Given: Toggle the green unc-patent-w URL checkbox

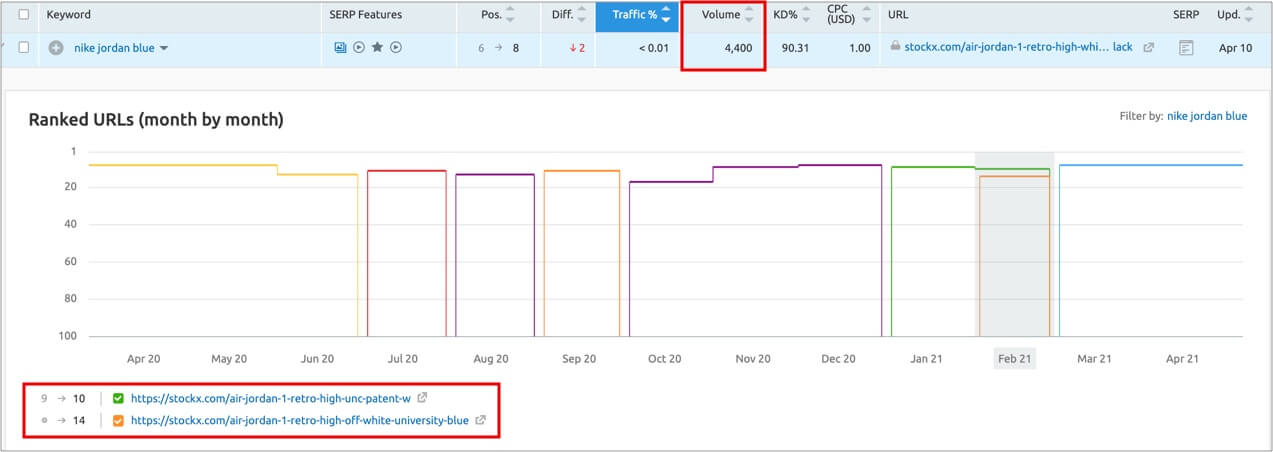Looking at the screenshot, I should 118,398.
